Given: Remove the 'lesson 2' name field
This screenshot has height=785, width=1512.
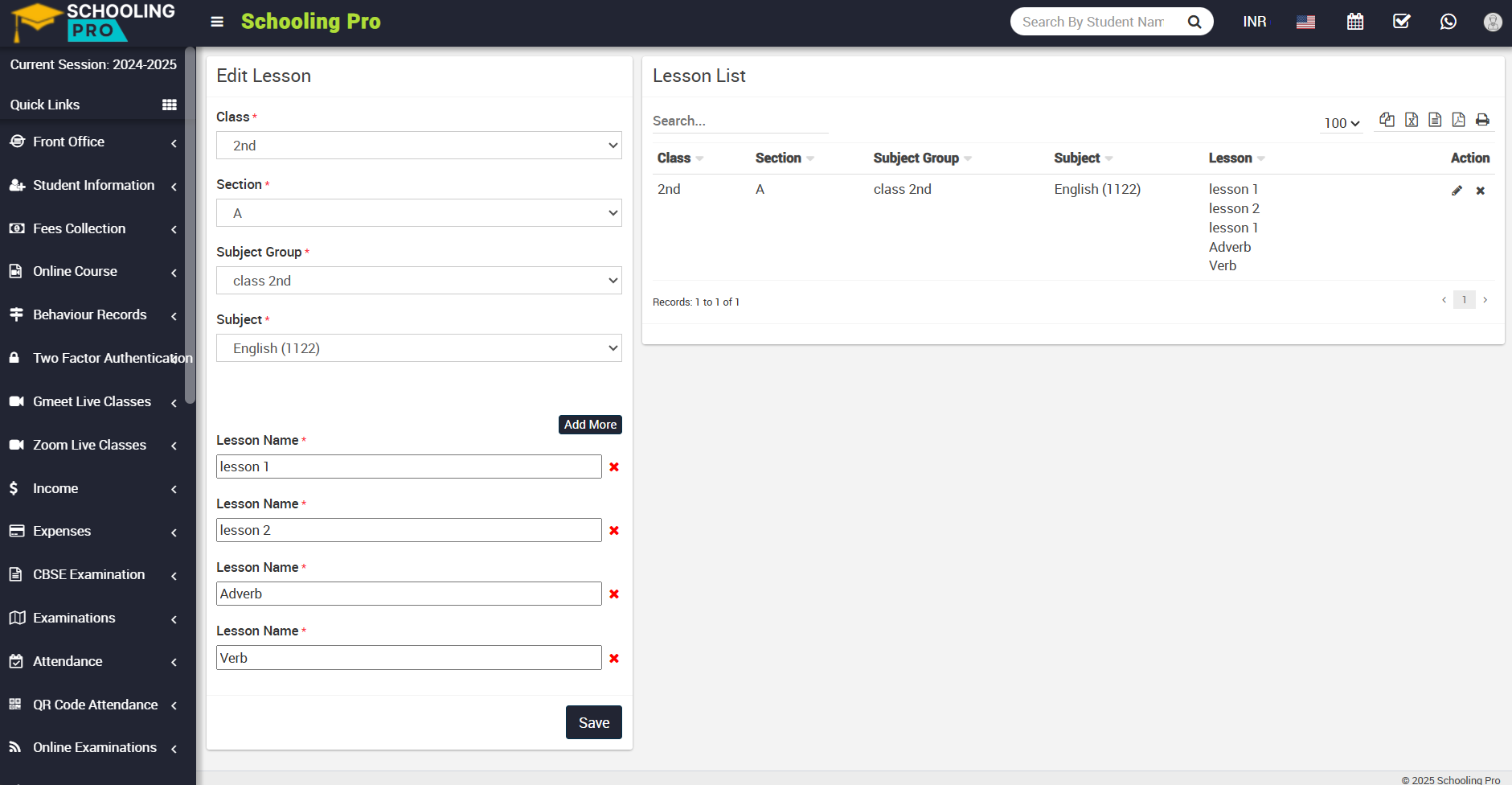Looking at the screenshot, I should 614,530.
